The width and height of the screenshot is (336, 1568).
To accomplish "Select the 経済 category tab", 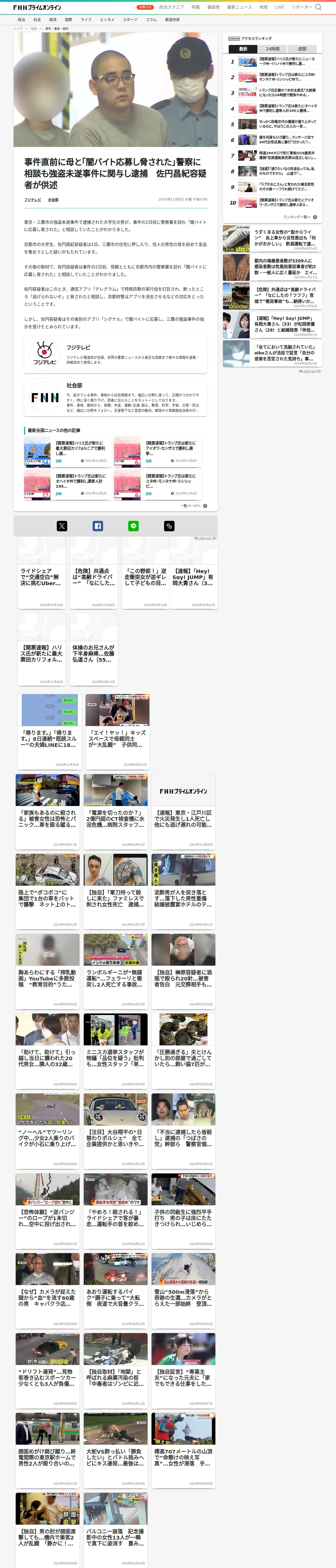I will pyautogui.click(x=53, y=20).
